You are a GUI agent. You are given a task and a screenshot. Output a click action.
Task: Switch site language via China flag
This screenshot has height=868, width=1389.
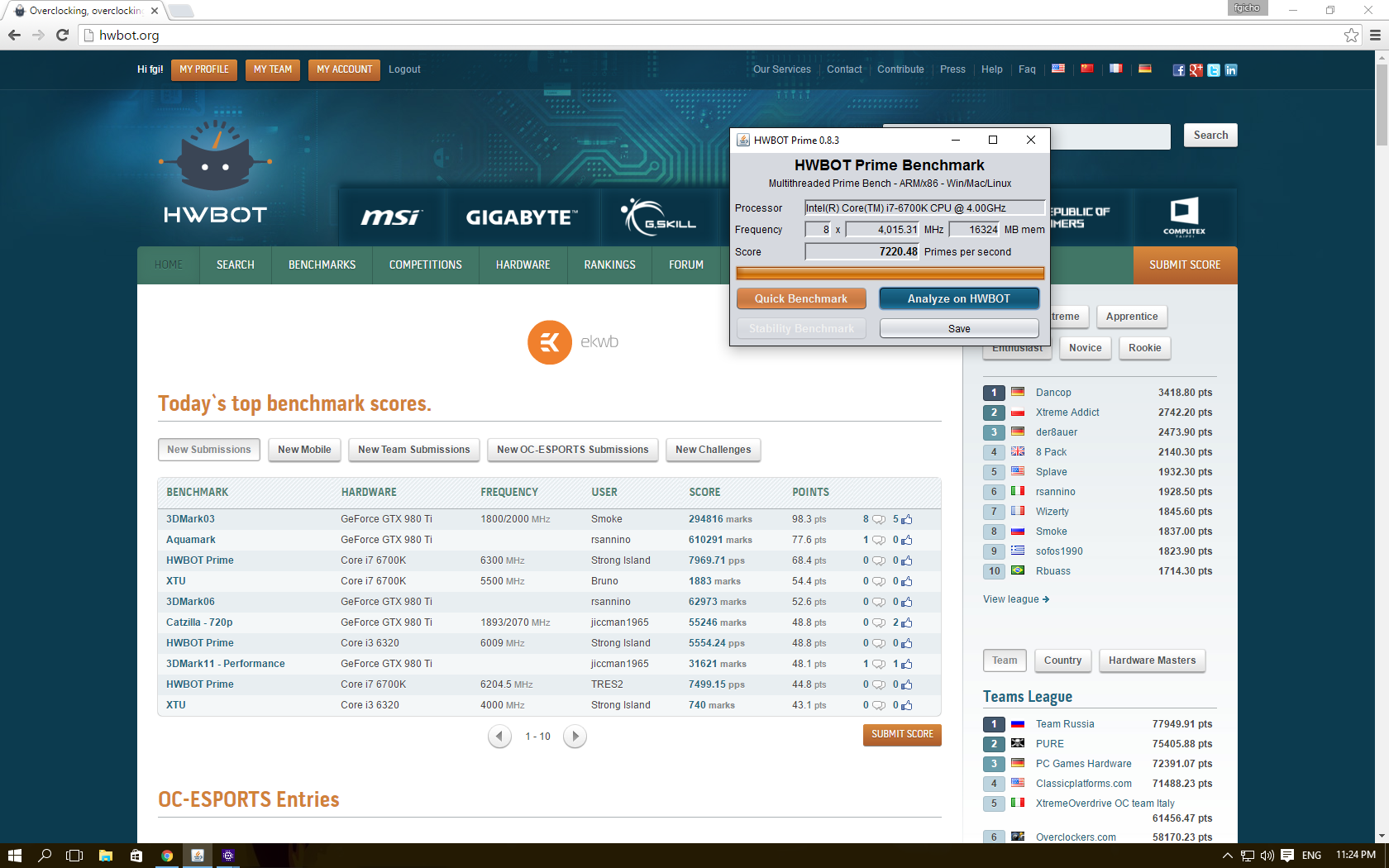click(x=1086, y=69)
